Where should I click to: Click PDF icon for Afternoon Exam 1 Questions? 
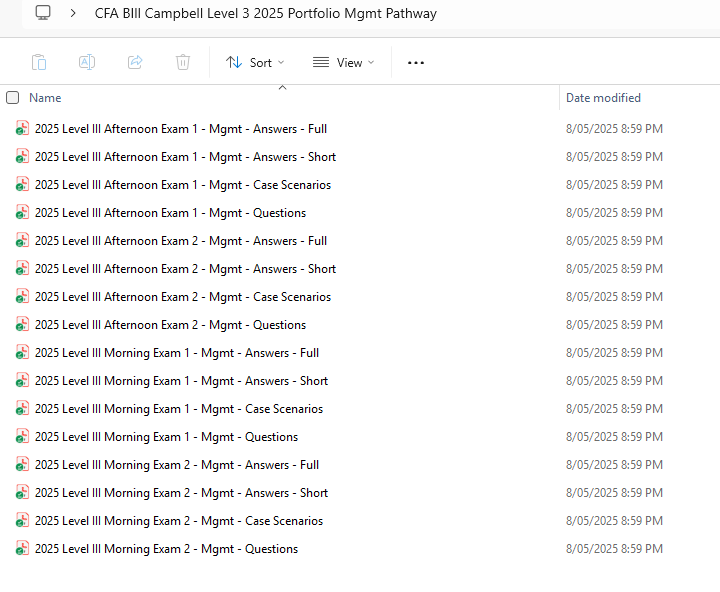pos(22,213)
